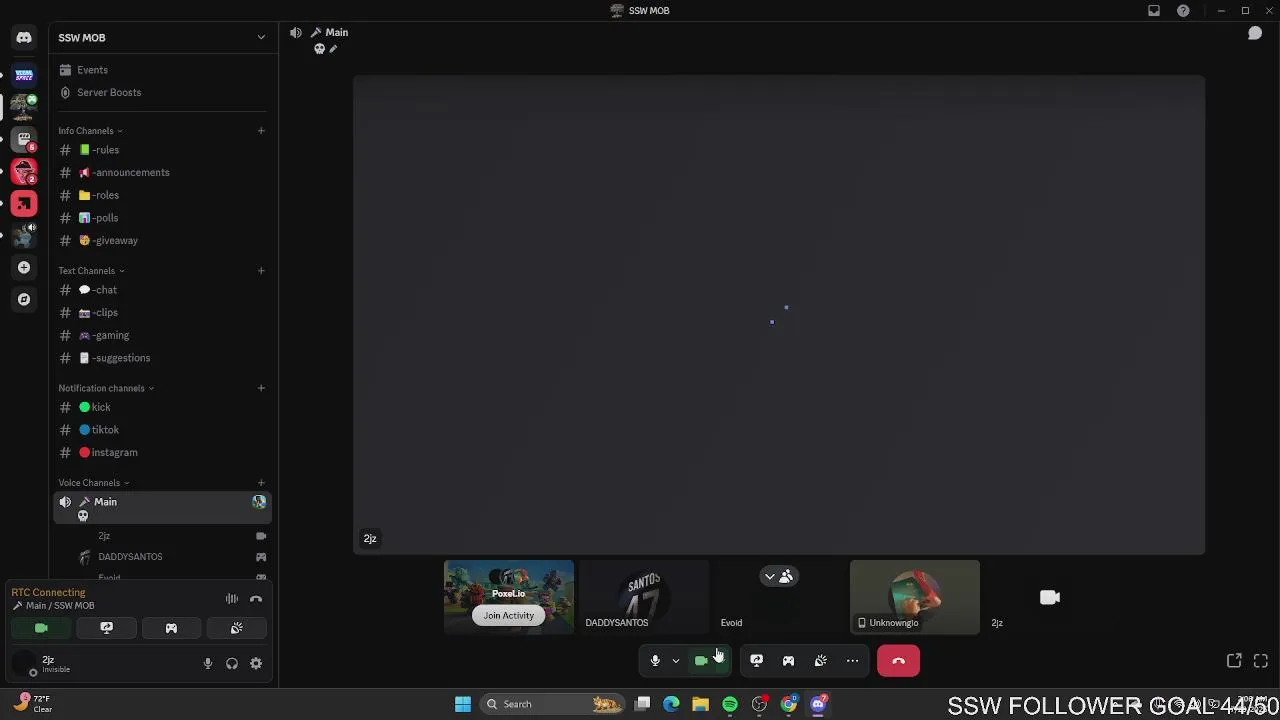Open the Discover servers compass icon
Screen dimensions: 1280x720
click(x=24, y=299)
